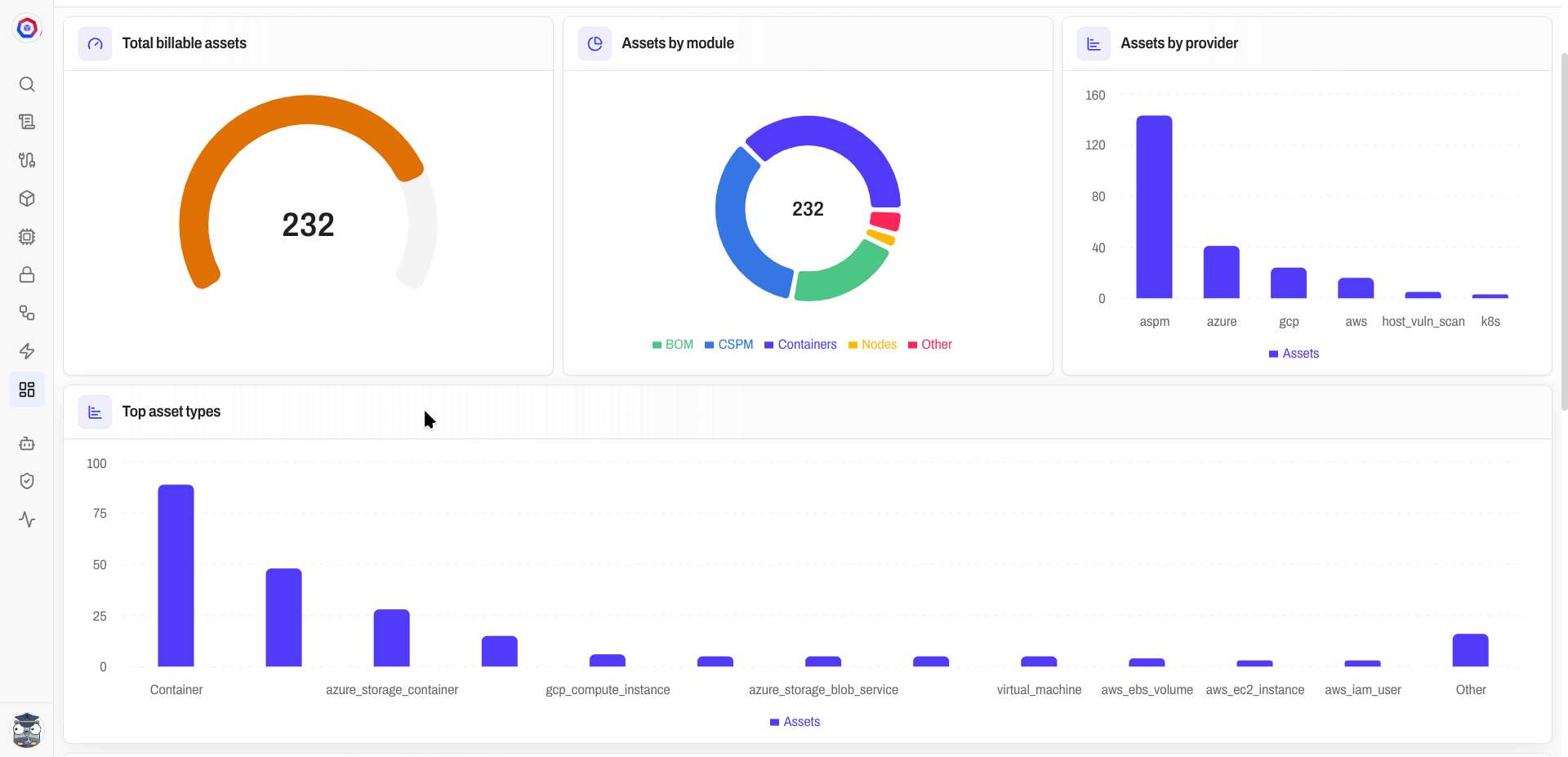Toggle the BOM legend entry
The image size is (1568, 757).
[672, 345]
